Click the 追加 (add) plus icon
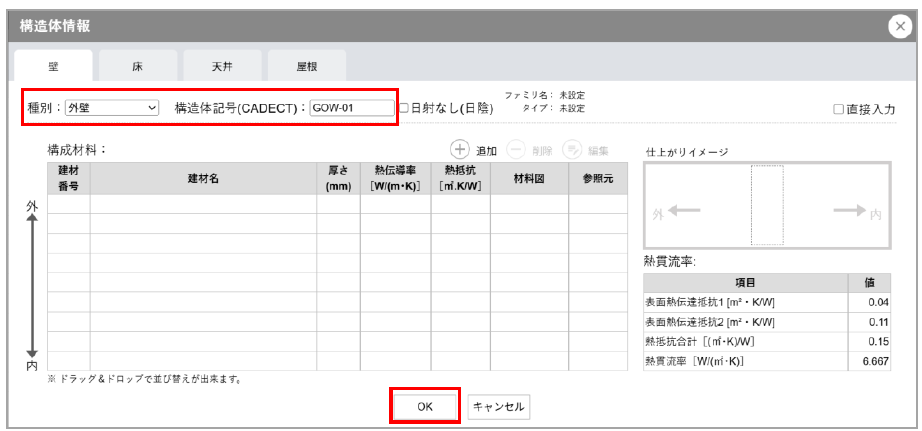 click(x=459, y=150)
